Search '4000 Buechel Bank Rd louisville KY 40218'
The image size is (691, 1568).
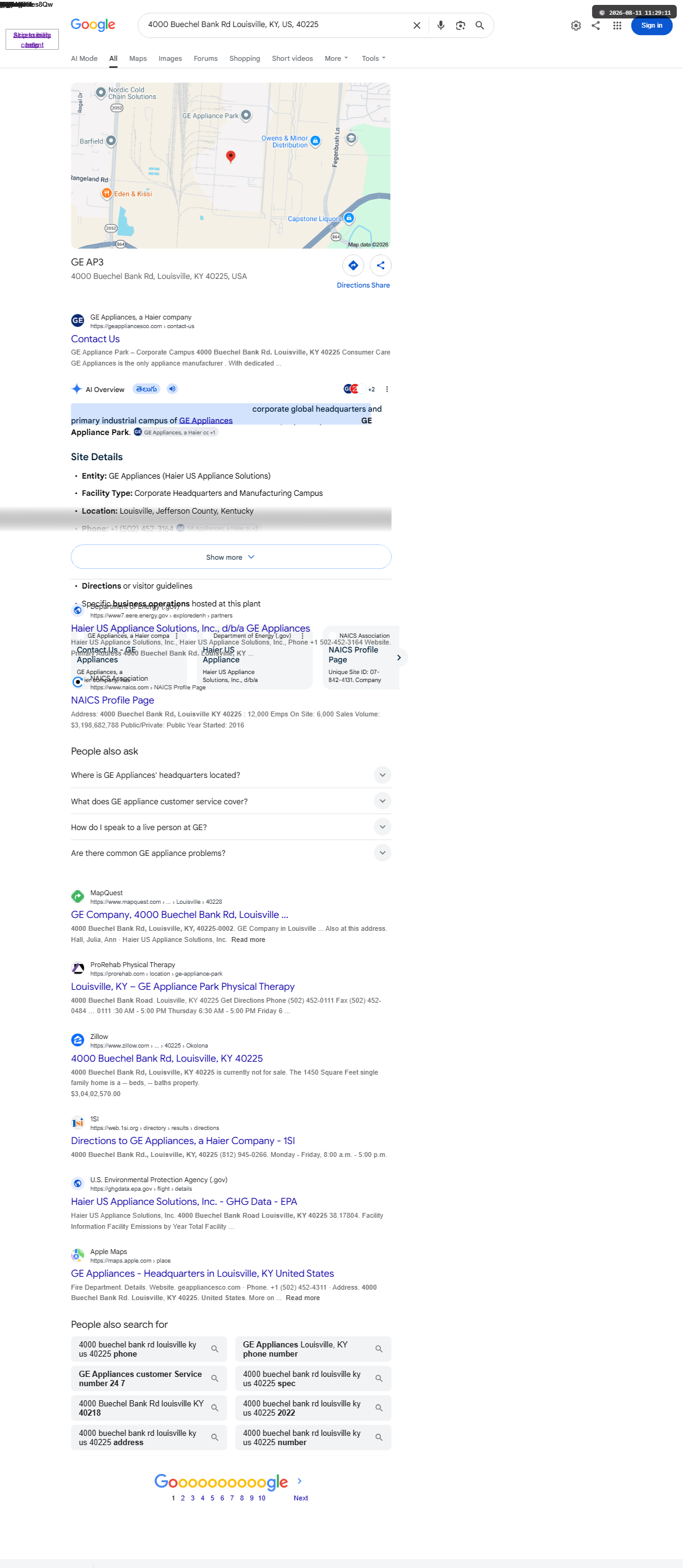[x=149, y=1408]
